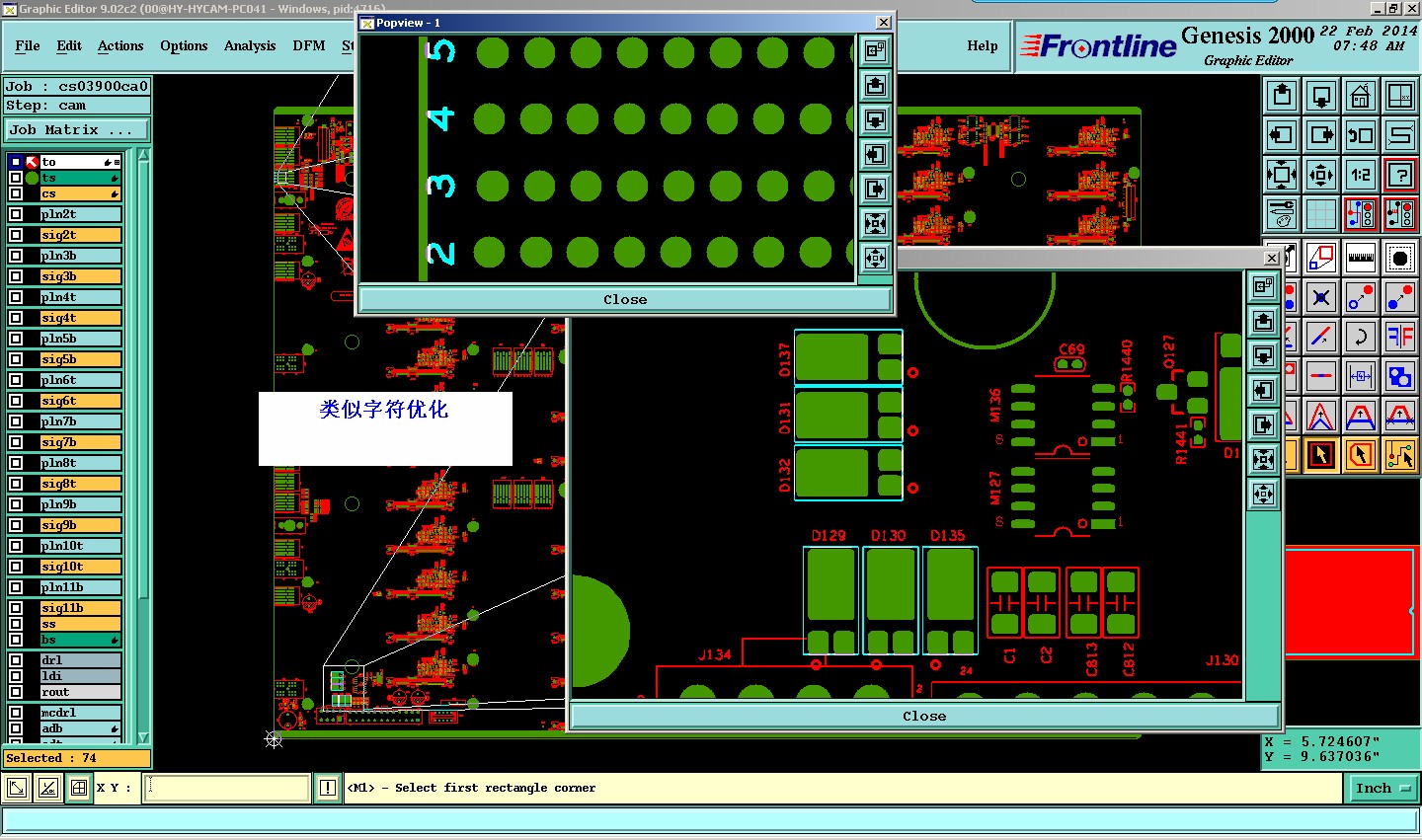The image size is (1422, 840).
Task: Click Close button in lower popview window
Action: 924,716
